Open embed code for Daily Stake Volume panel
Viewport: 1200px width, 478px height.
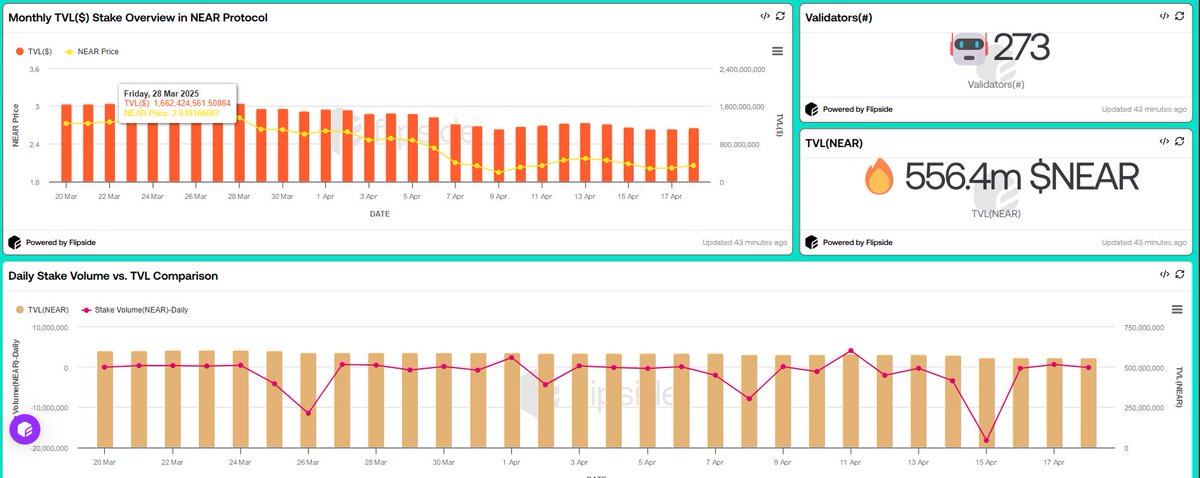[1165, 274]
